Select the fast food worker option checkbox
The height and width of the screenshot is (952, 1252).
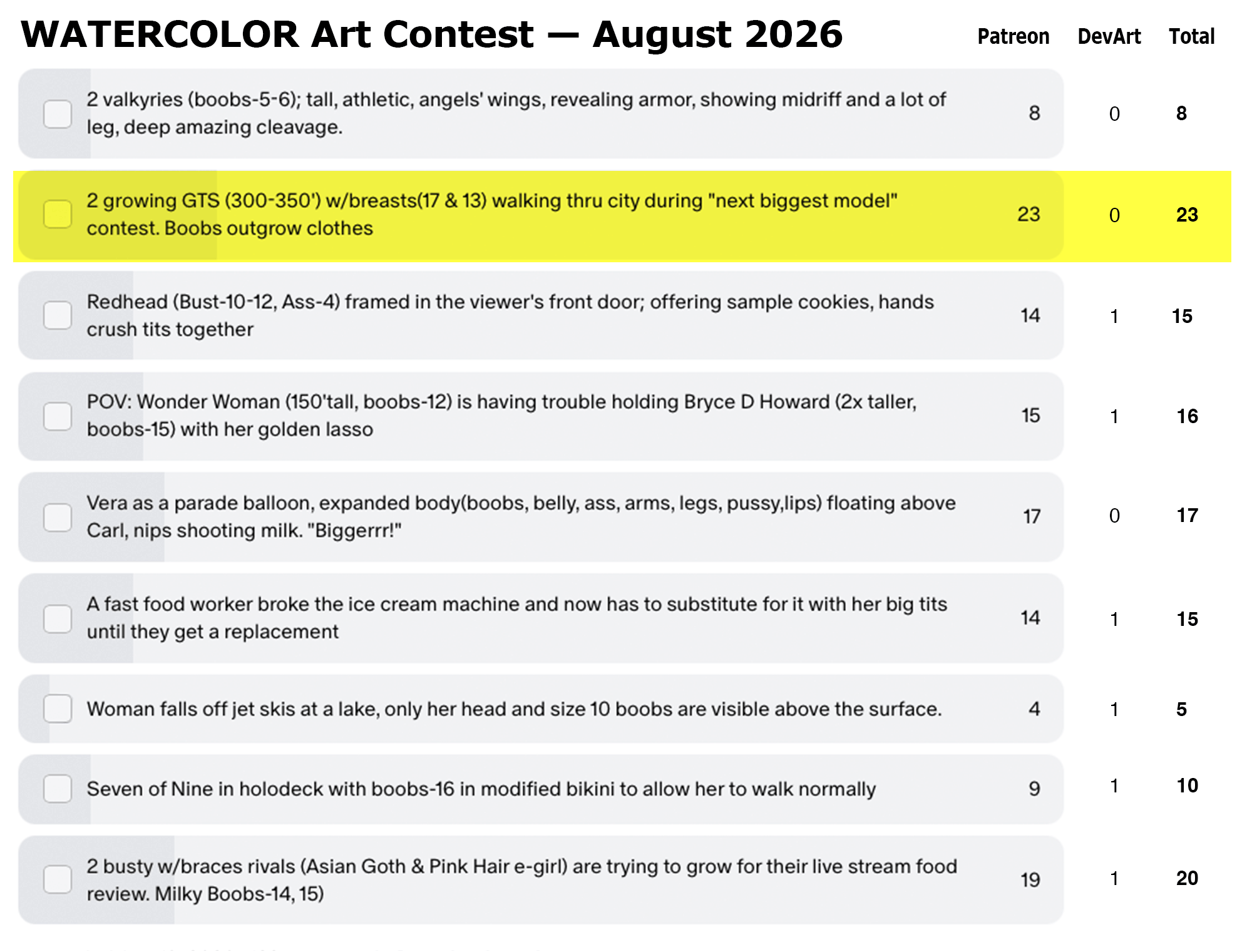click(x=58, y=618)
